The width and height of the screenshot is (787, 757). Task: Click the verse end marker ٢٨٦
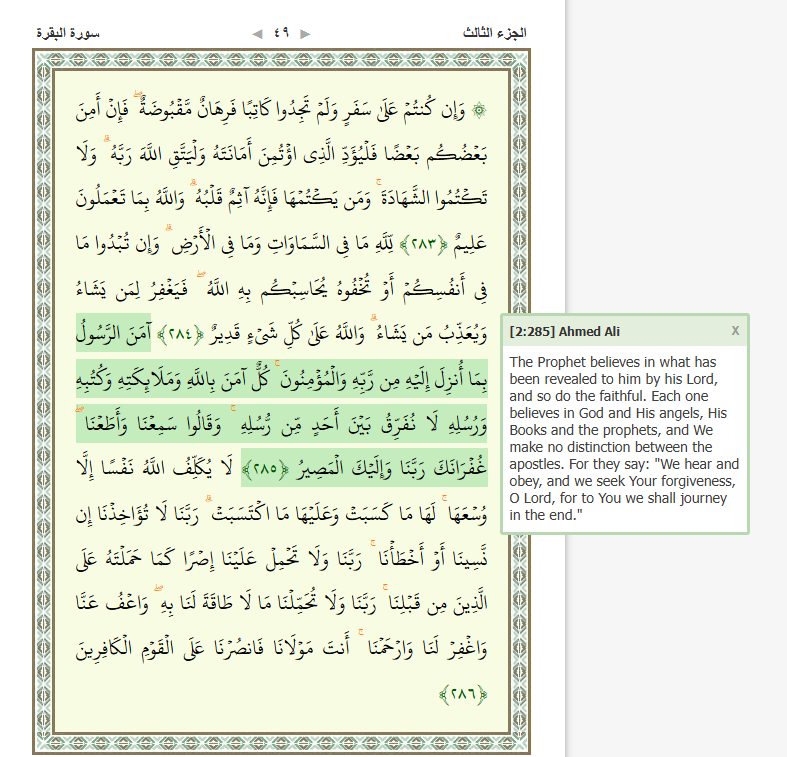(x=462, y=693)
